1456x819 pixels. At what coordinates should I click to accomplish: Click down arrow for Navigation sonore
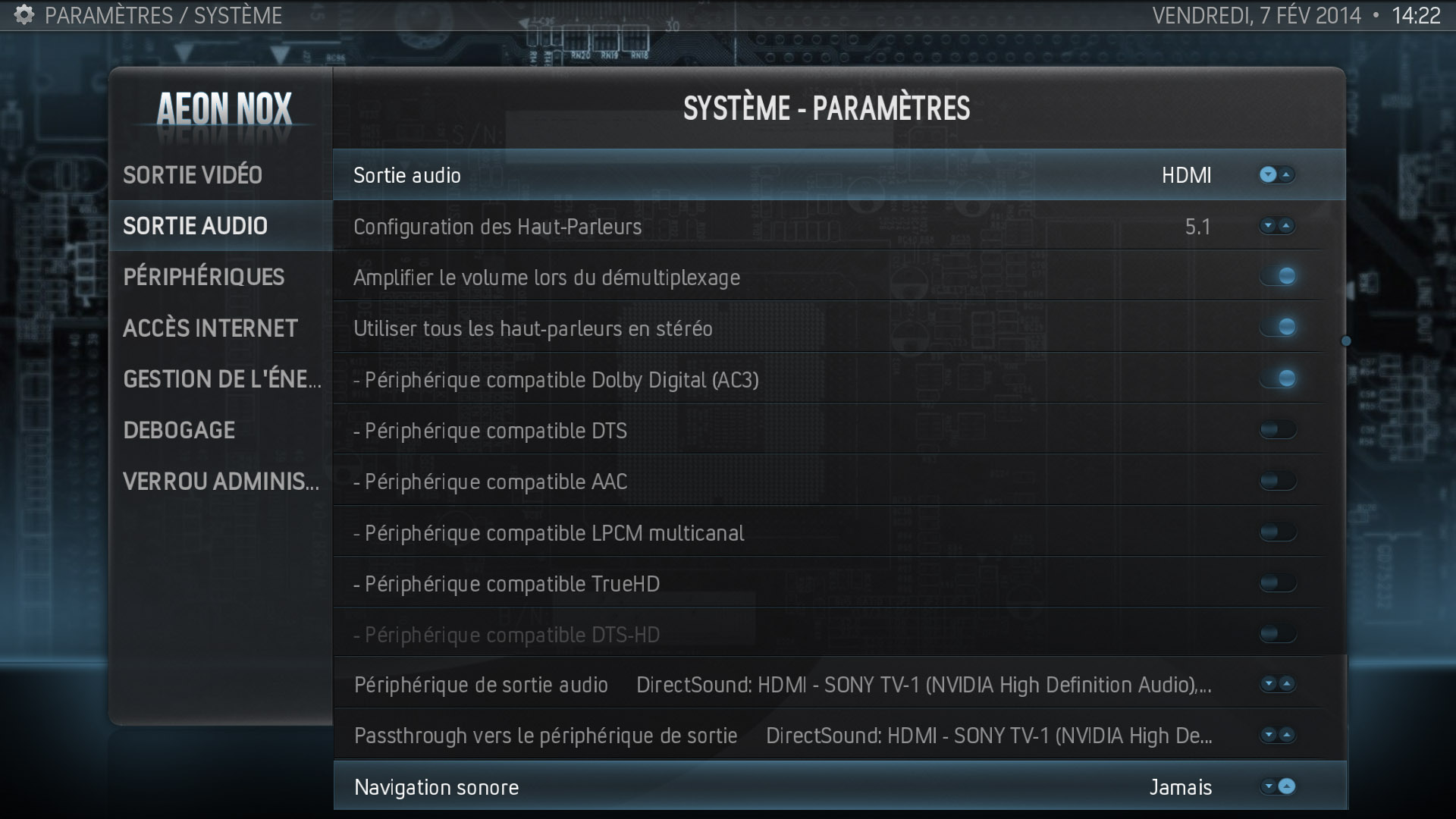coord(1269,786)
